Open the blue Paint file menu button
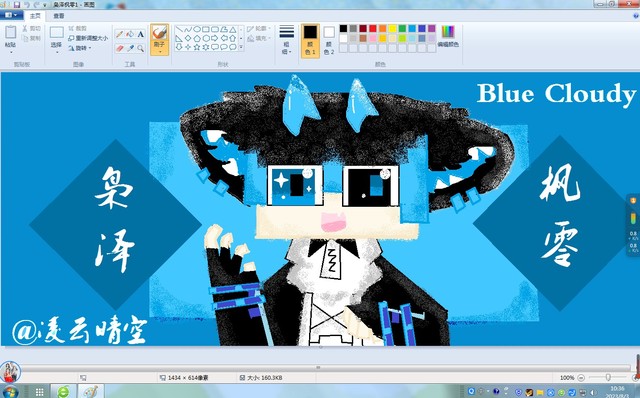640x398 pixels. pyautogui.click(x=11, y=15)
